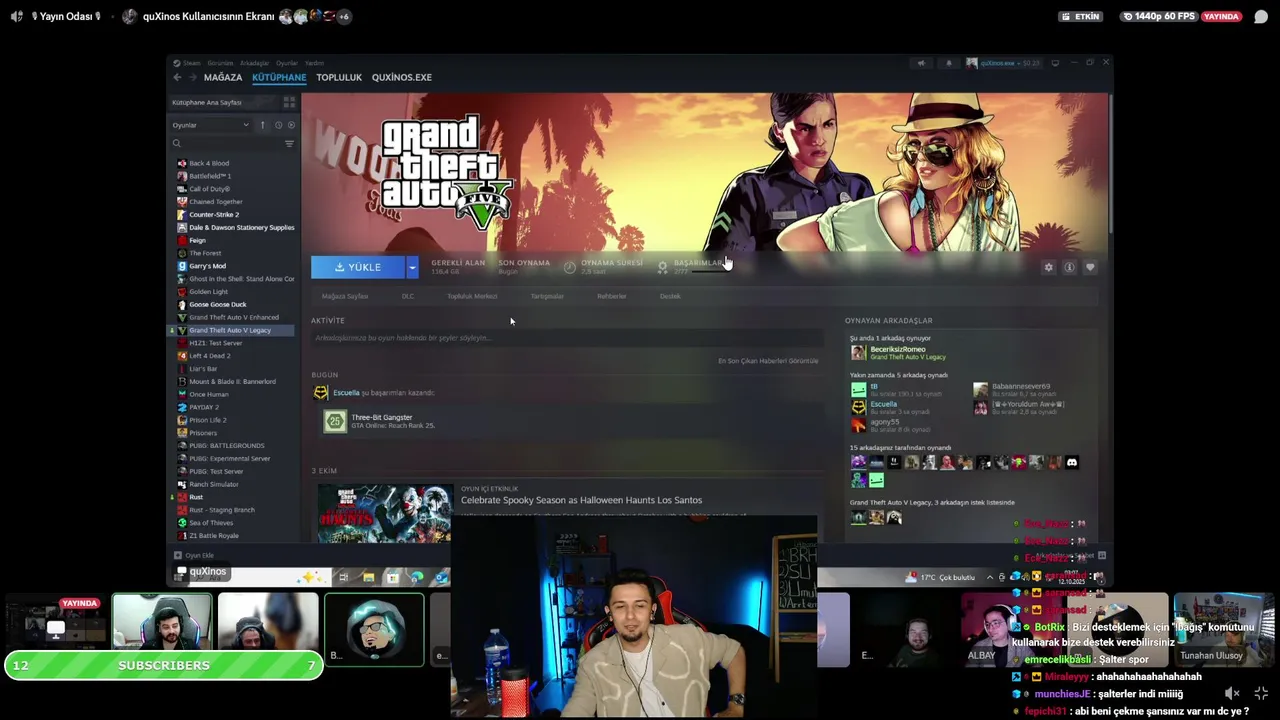
Task: Expand the Oyunlar filter dropdown
Action: click(210, 125)
